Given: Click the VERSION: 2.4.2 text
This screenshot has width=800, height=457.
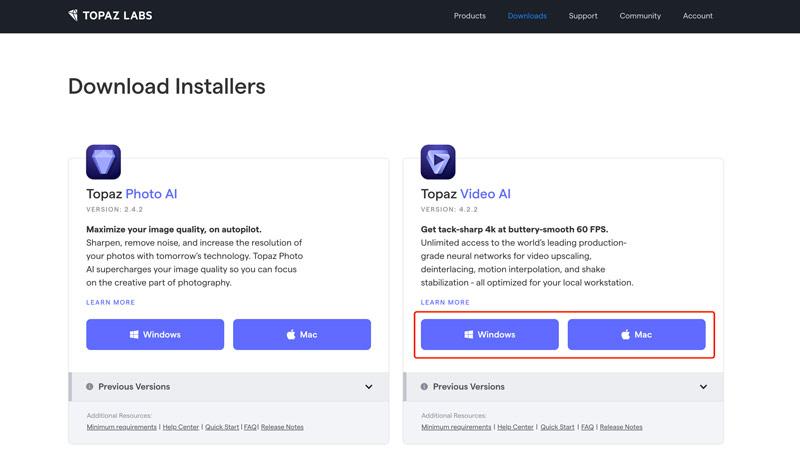Looking at the screenshot, I should point(114,209).
